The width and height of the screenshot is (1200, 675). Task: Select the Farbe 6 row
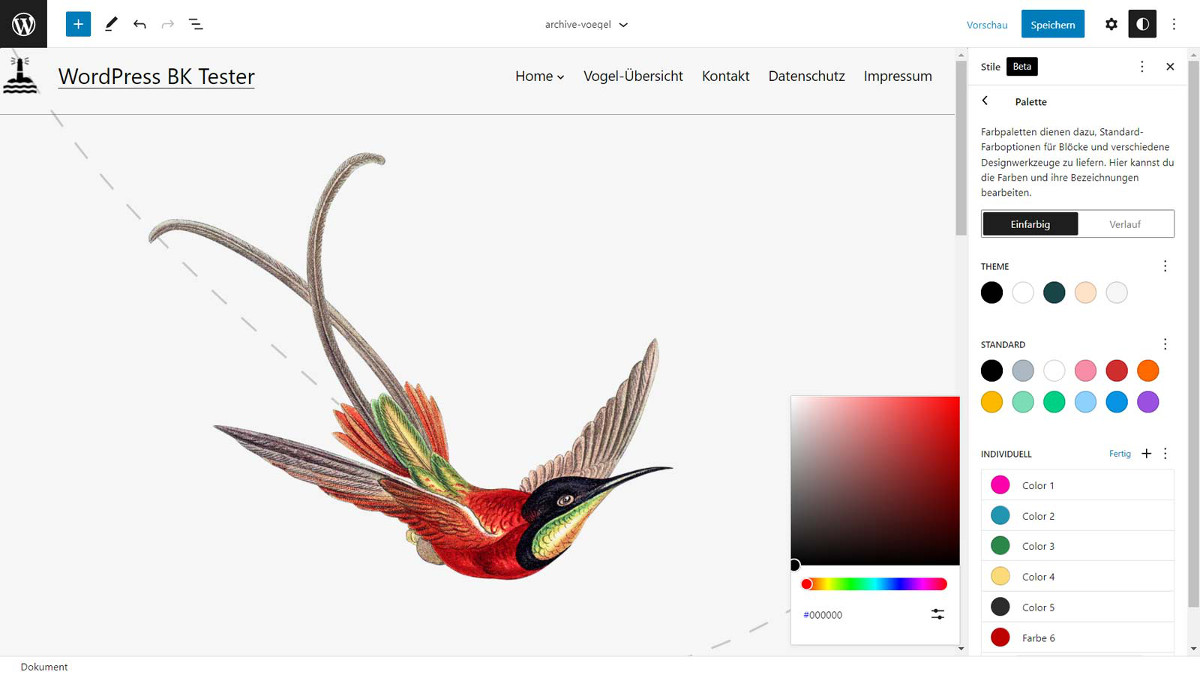click(1078, 638)
